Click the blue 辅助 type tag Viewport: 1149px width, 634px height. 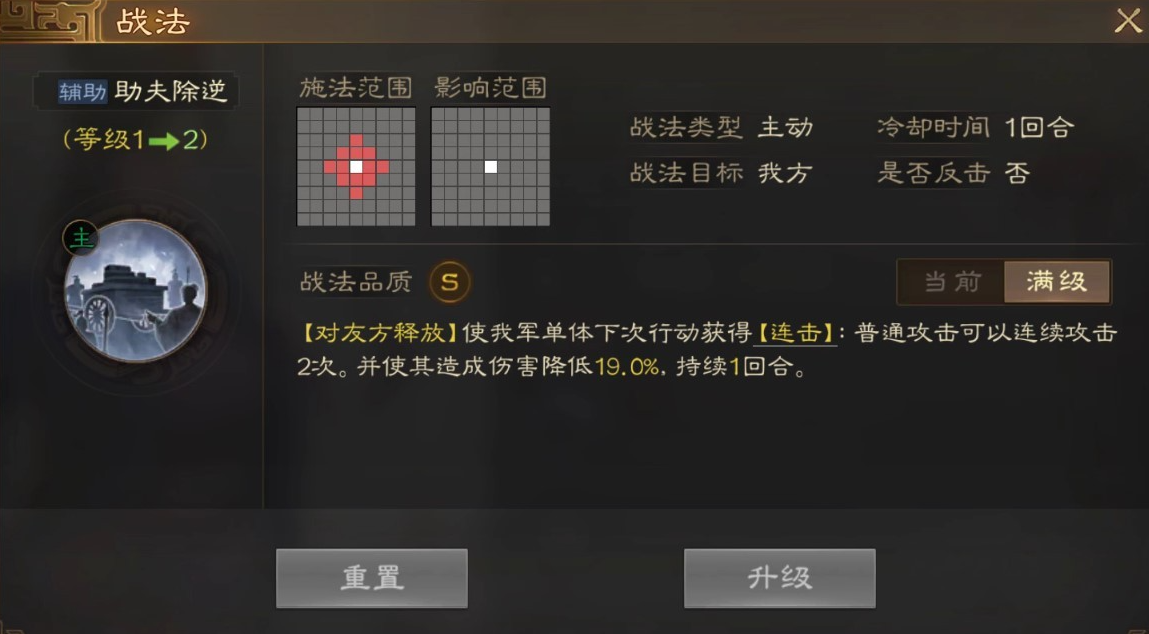click(83, 92)
